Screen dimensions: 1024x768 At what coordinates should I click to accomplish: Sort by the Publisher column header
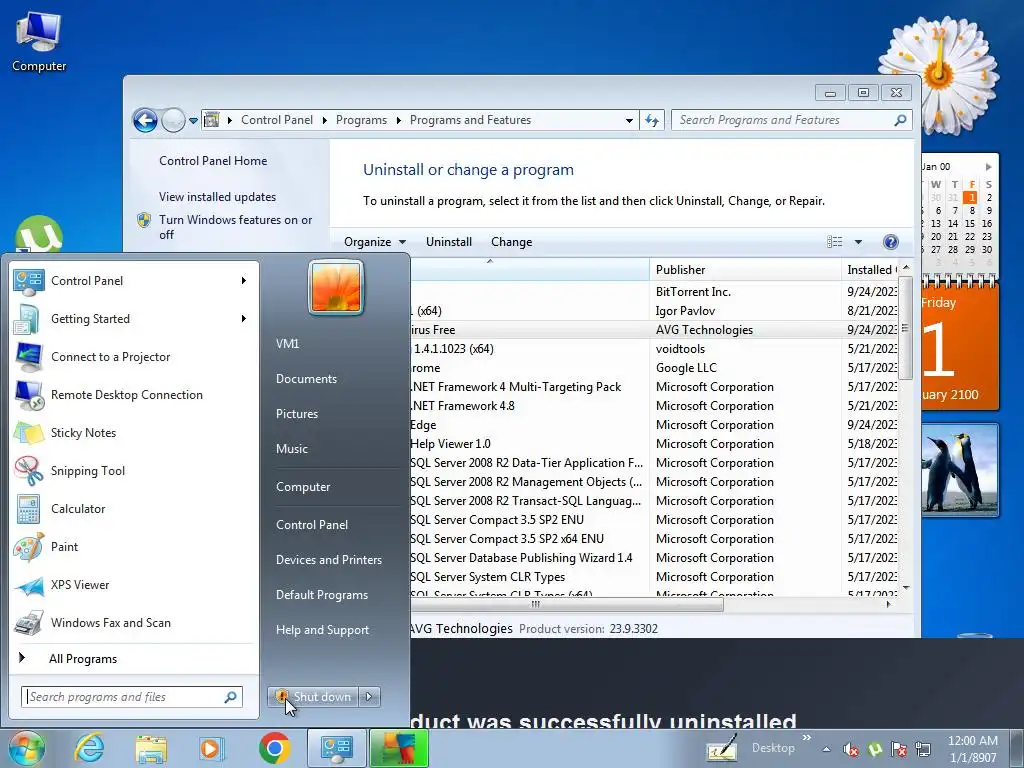click(x=745, y=270)
